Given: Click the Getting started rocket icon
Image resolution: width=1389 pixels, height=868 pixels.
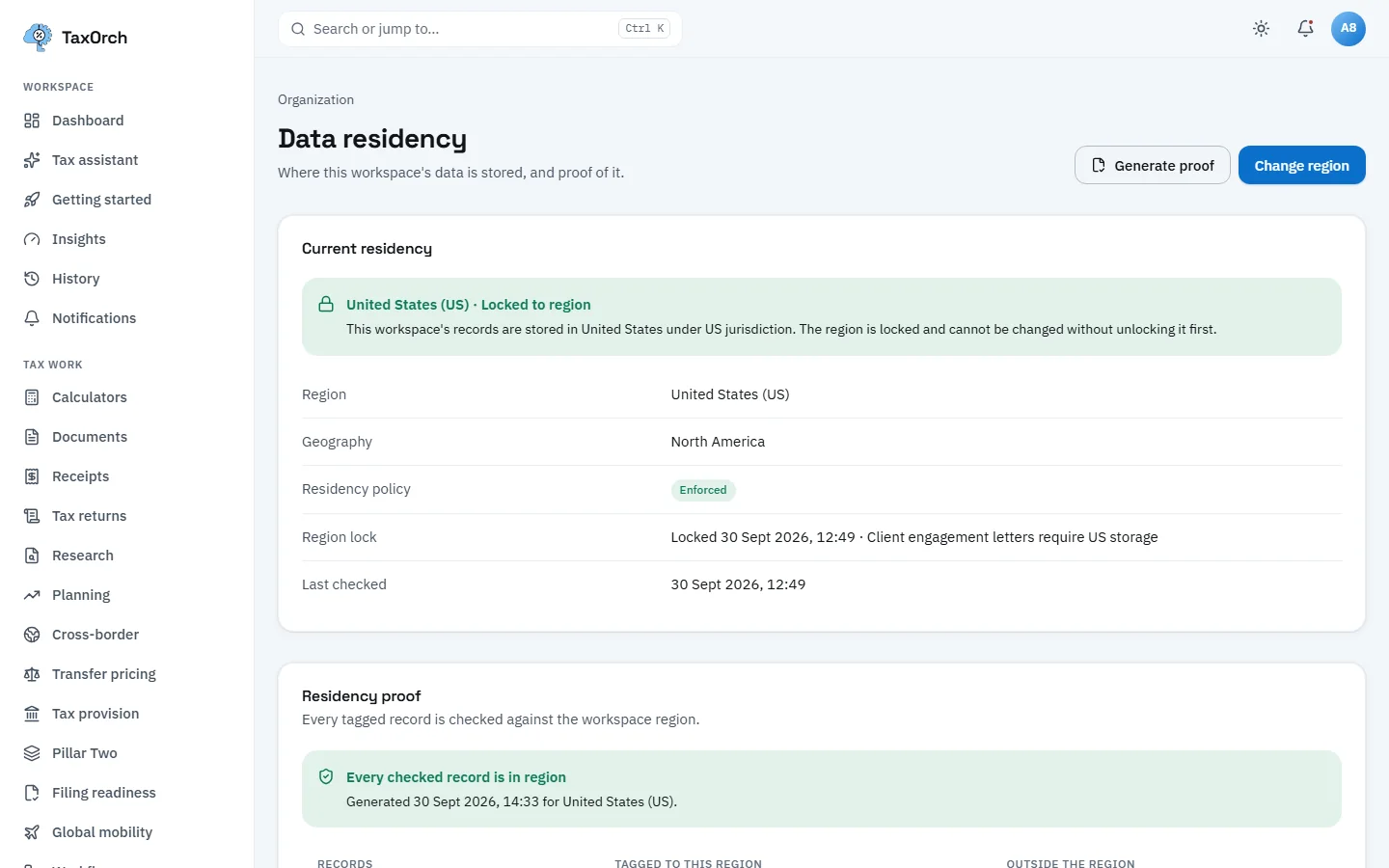Looking at the screenshot, I should pyautogui.click(x=32, y=200).
